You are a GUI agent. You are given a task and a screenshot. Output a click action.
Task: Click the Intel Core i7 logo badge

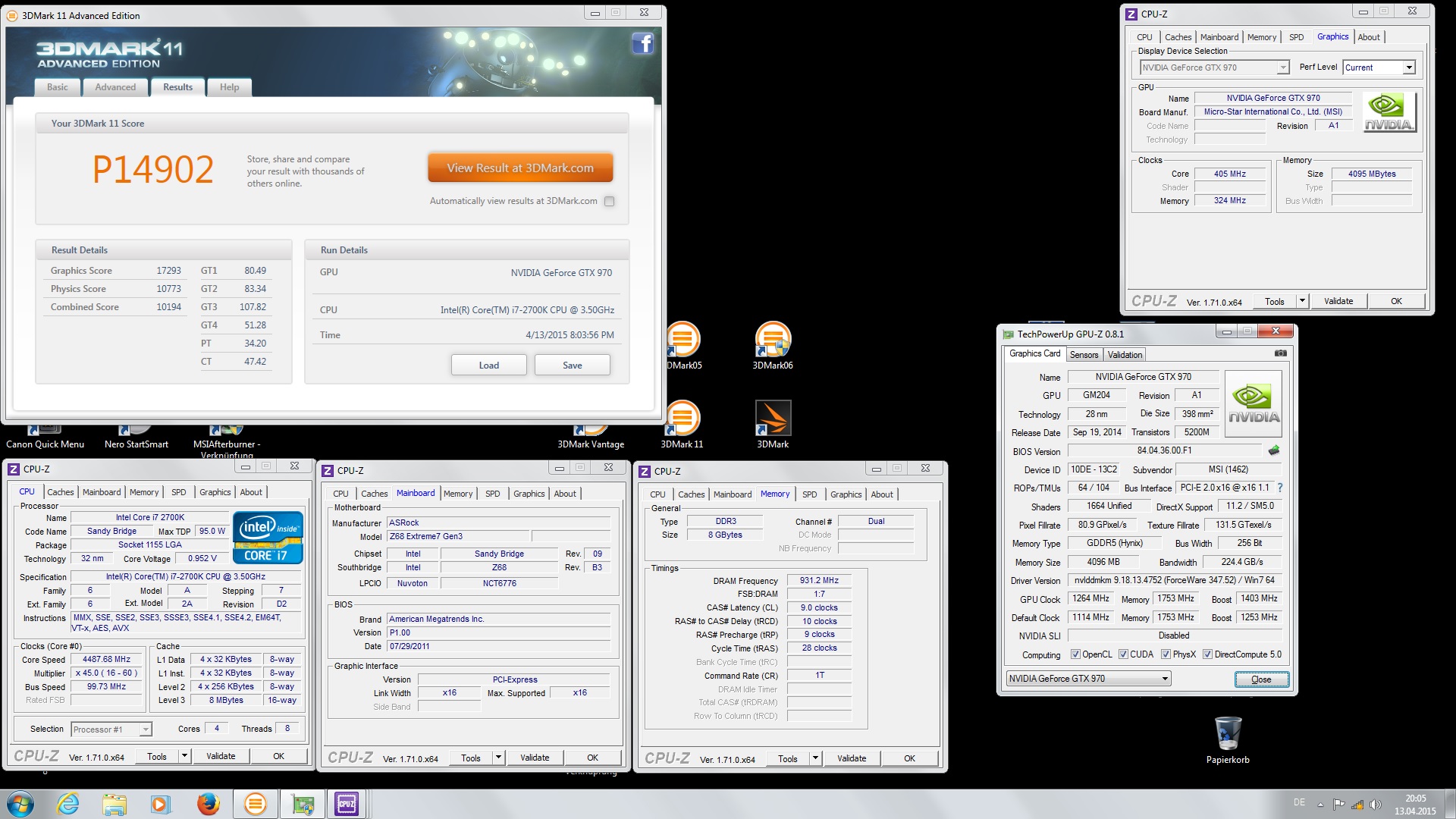click(x=269, y=538)
